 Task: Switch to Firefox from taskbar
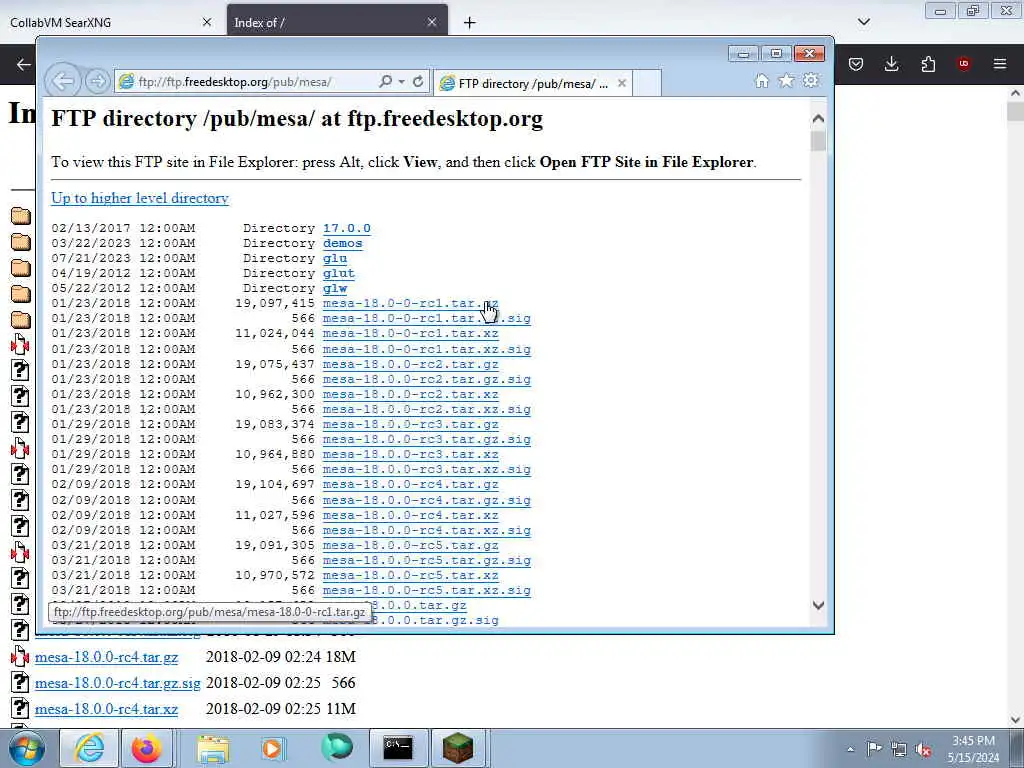[146, 748]
